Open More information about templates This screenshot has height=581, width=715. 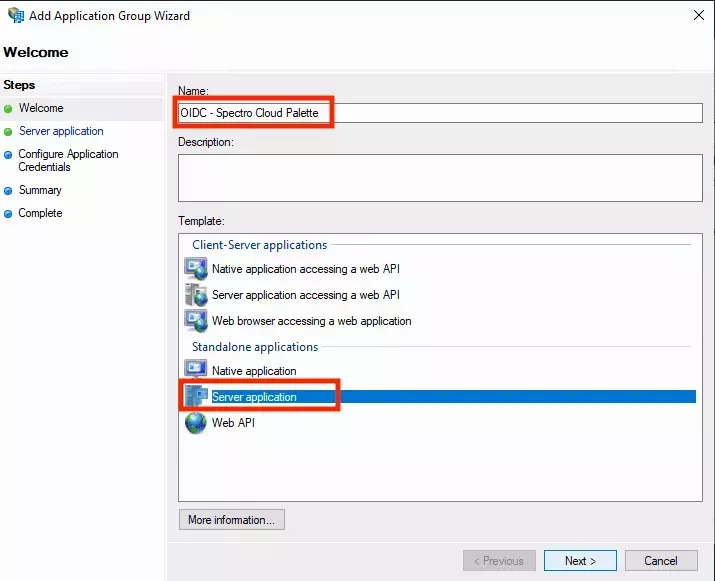[231, 520]
